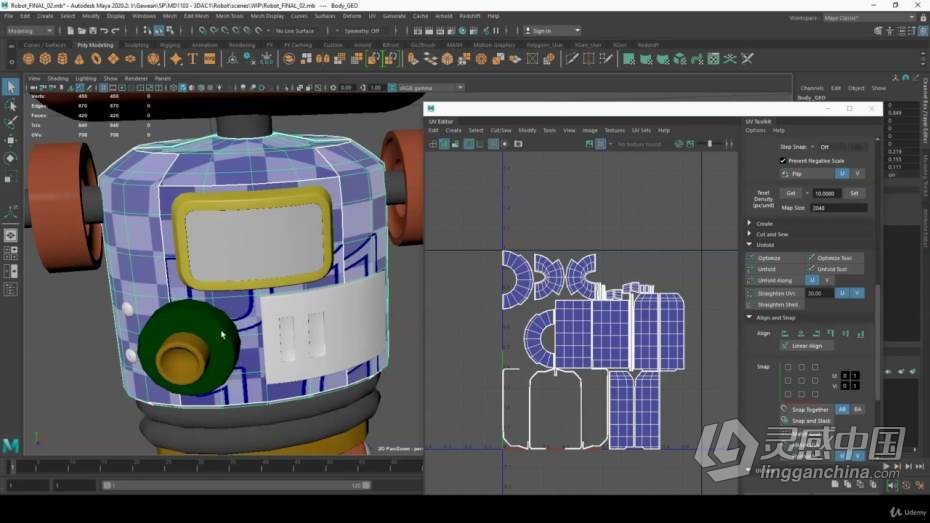Open the Cut/Sew menu in UV Editor

click(501, 130)
